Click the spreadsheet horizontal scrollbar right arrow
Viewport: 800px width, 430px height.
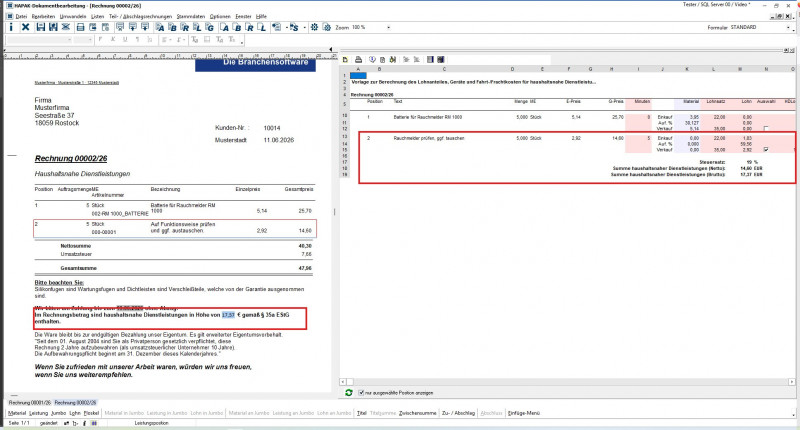pos(791,382)
